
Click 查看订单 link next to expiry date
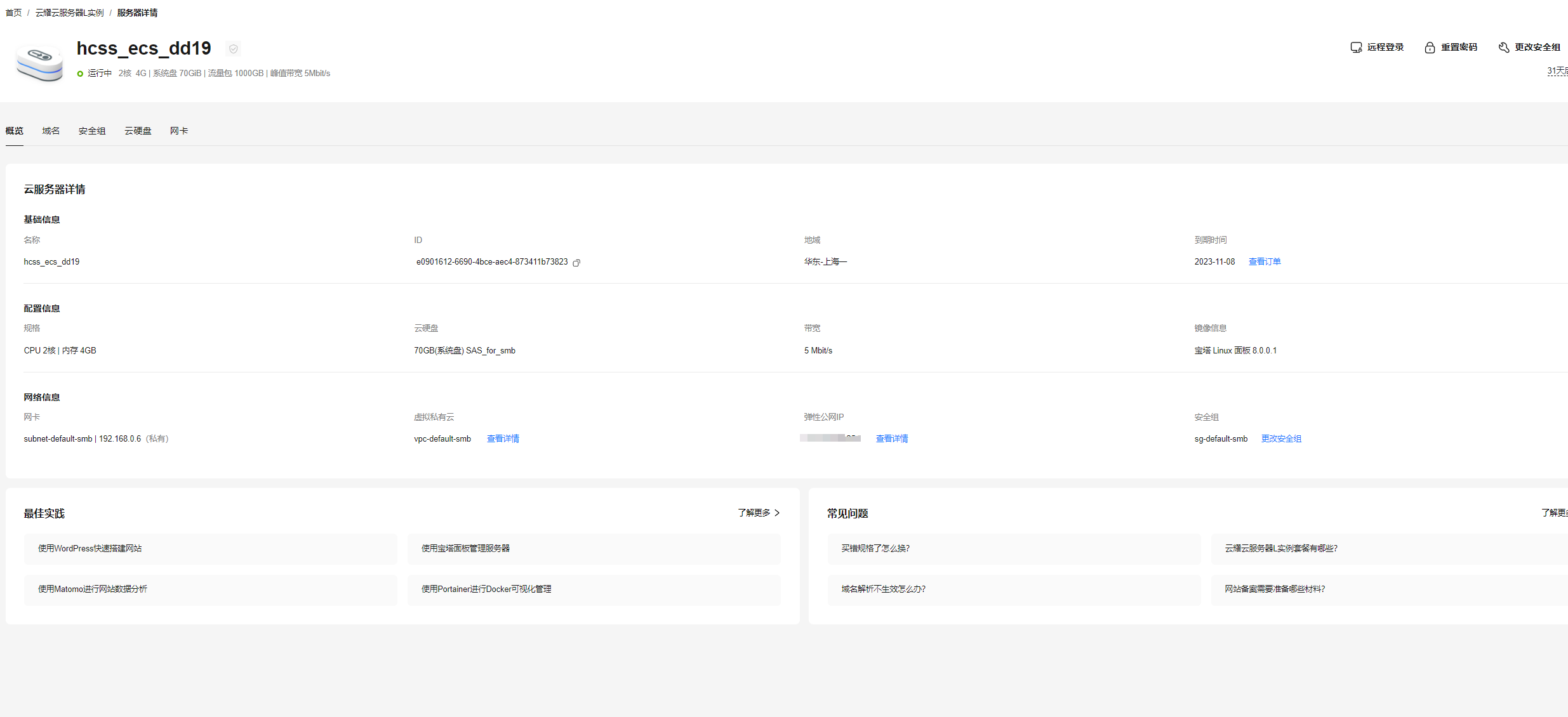[x=1265, y=261]
